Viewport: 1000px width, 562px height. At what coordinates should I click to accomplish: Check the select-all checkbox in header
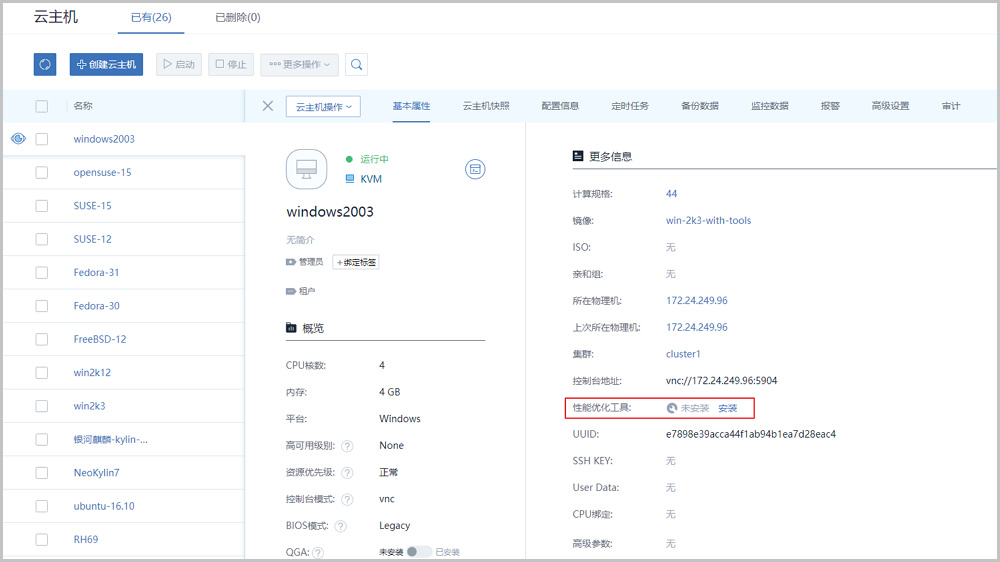point(42,106)
